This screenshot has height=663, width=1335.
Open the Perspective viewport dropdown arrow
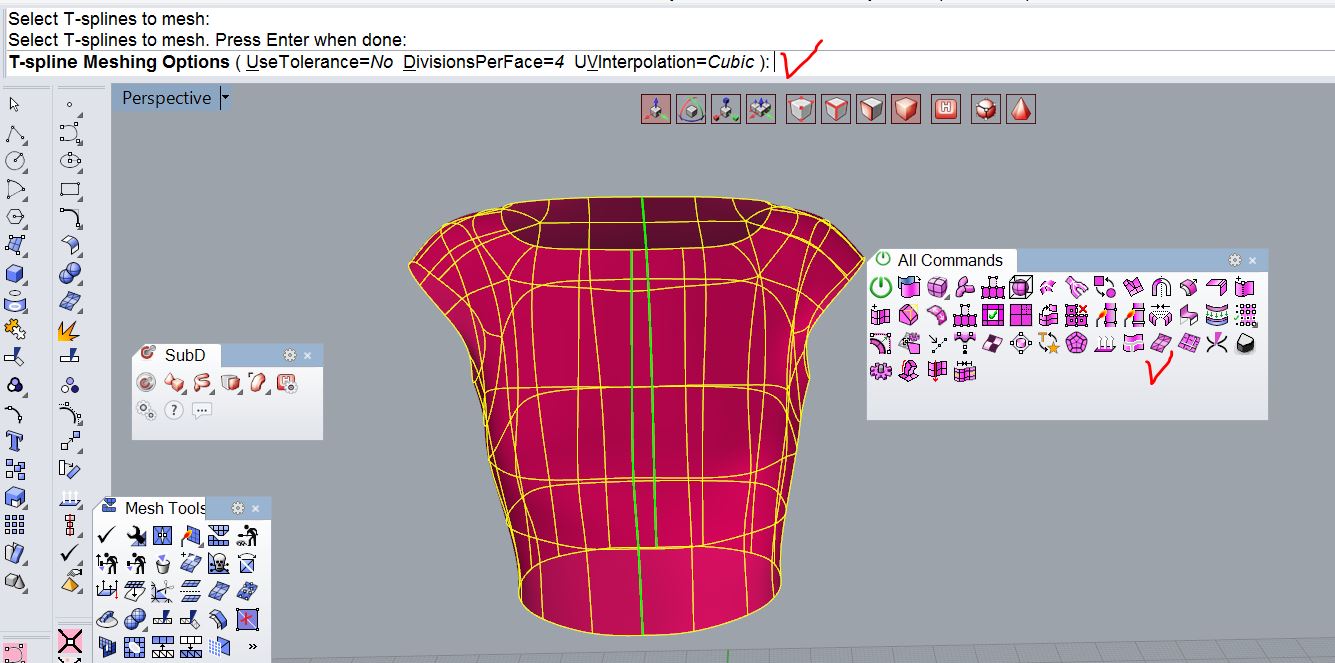[x=225, y=98]
